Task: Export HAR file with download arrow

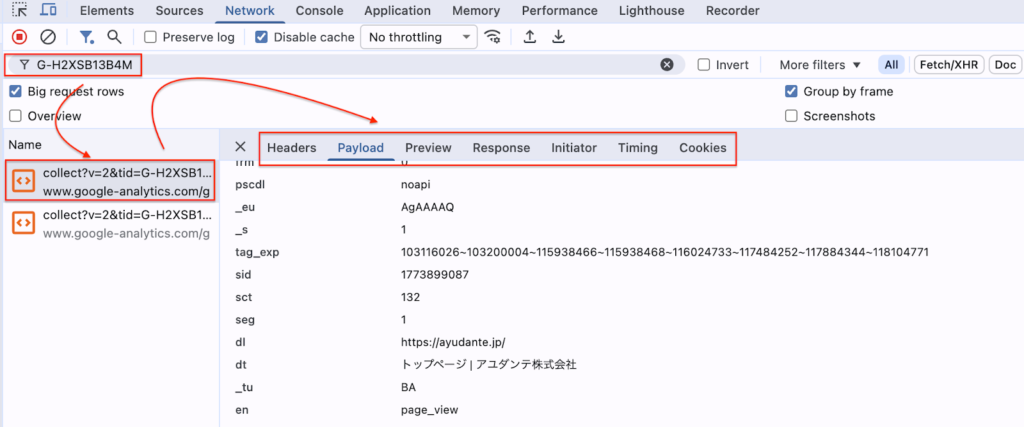Action: pyautogui.click(x=559, y=37)
